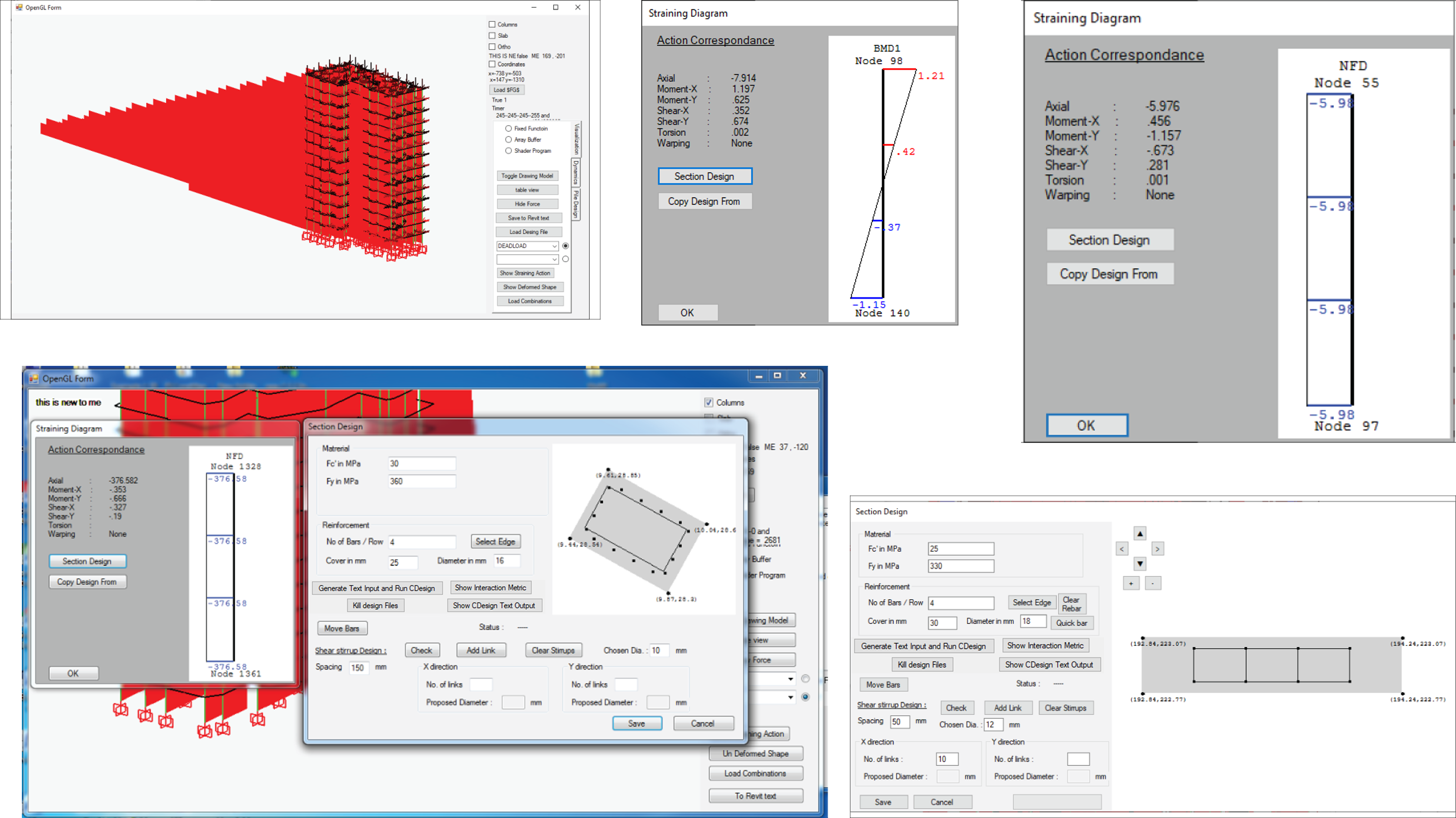Click Section Design in the NFD Node 55 dialog
The image size is (1456, 818).
[1110, 240]
